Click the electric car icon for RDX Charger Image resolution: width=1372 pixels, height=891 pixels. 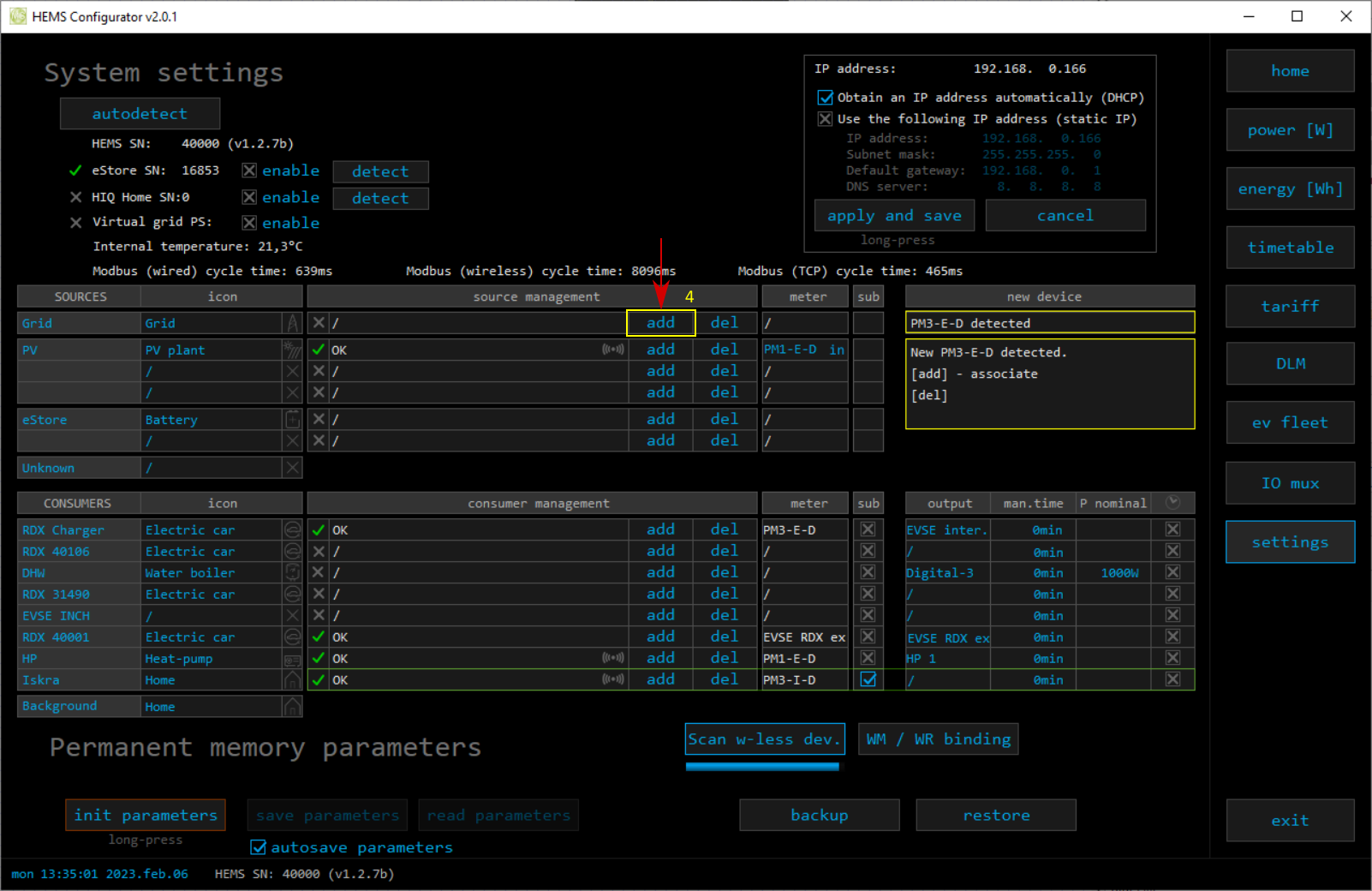click(x=293, y=530)
